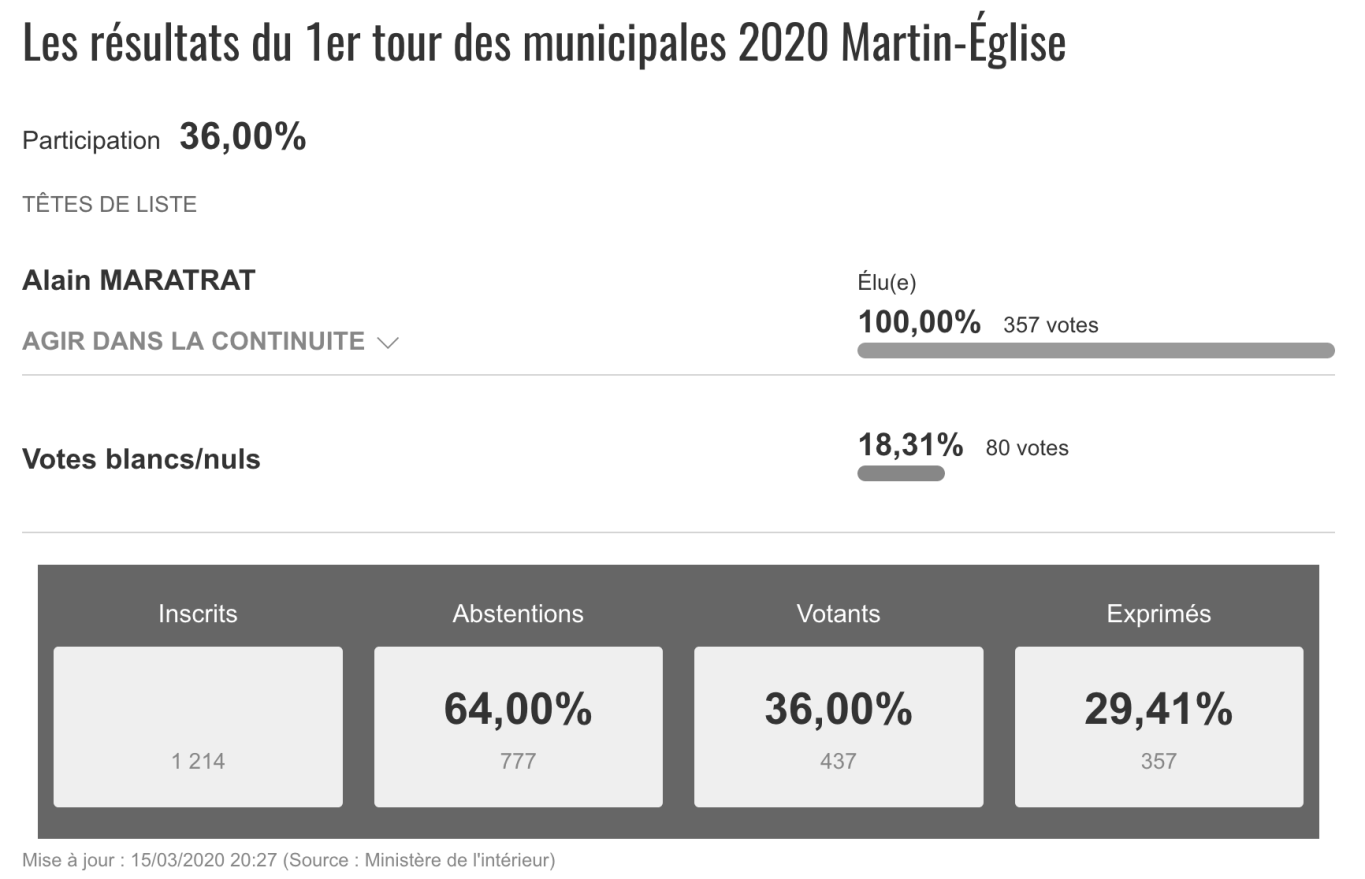This screenshot has width=1365, height=879.
Task: Click the 80 votes count
Action: click(x=1026, y=448)
